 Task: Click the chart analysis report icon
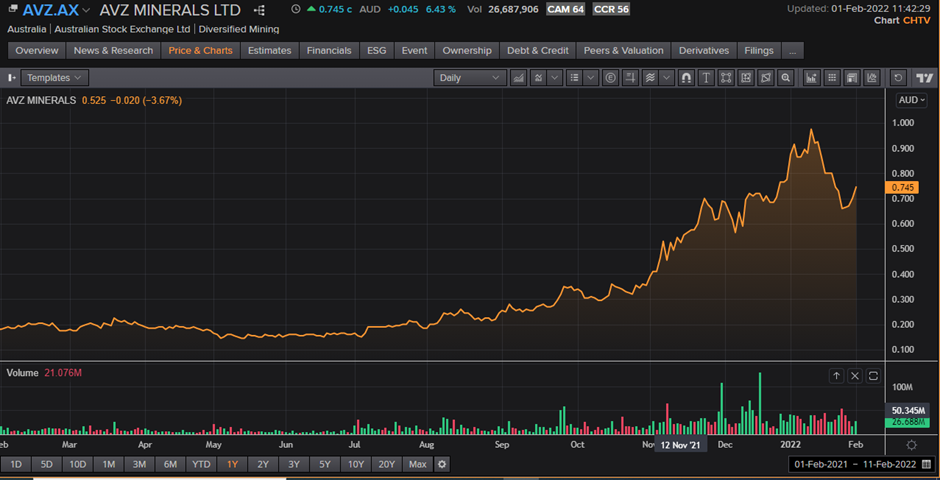[871, 78]
